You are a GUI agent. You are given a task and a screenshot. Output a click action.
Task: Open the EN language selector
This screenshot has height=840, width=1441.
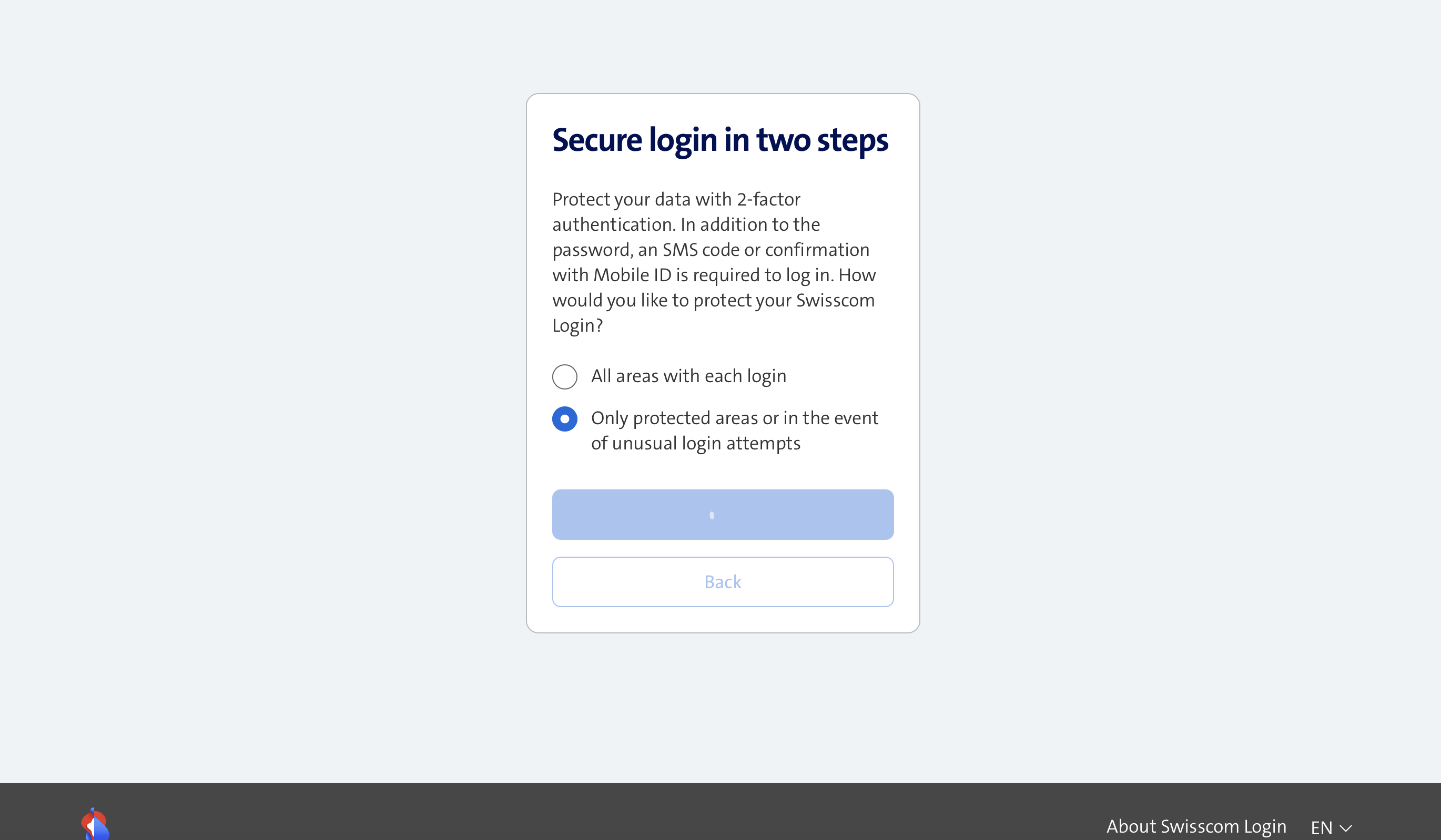pos(1330,827)
